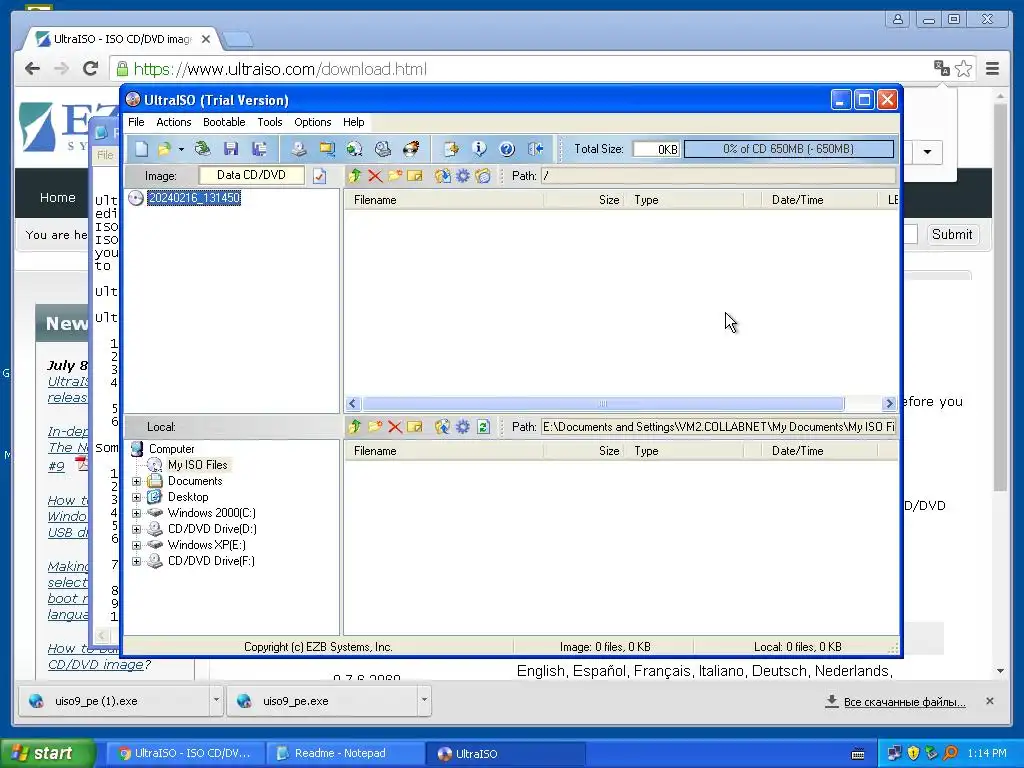This screenshot has width=1024, height=768.
Task: Select Computer in the Local tree
Action: (x=171, y=449)
